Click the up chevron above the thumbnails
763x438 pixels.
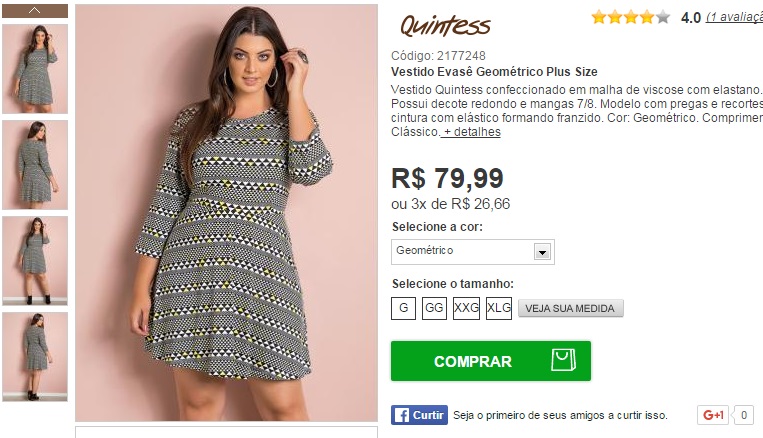click(35, 11)
